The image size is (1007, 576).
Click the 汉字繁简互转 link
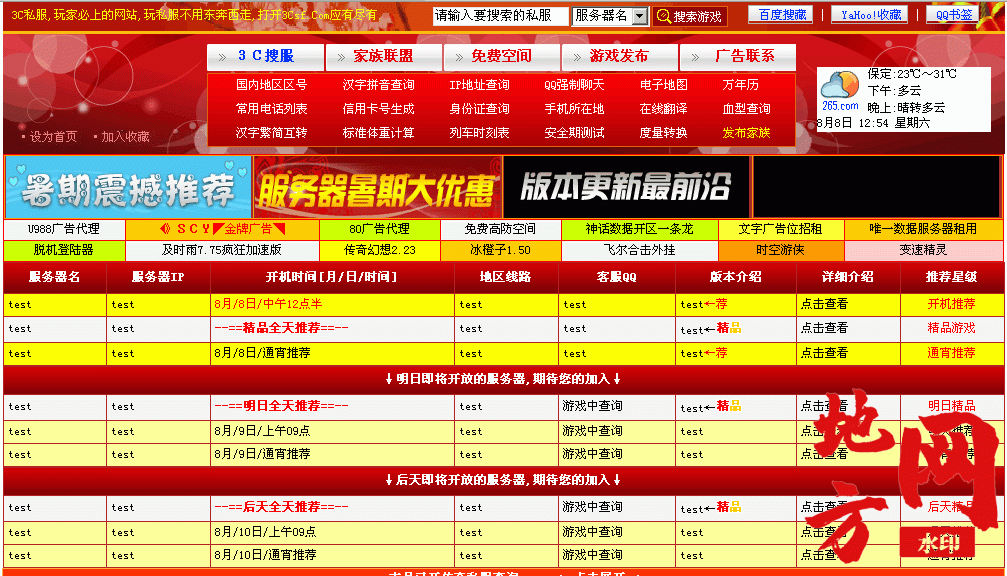coord(272,133)
